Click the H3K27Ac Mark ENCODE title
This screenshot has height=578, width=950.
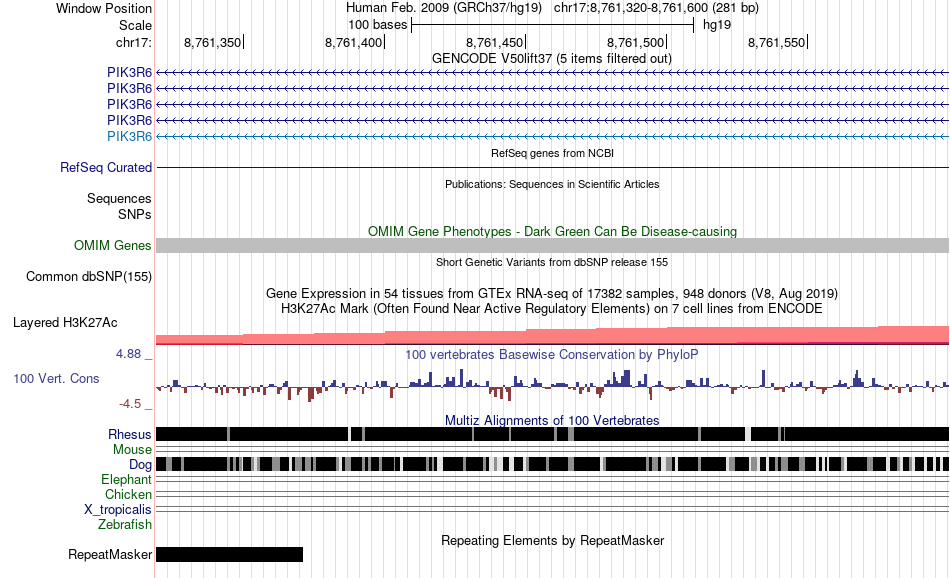click(552, 308)
